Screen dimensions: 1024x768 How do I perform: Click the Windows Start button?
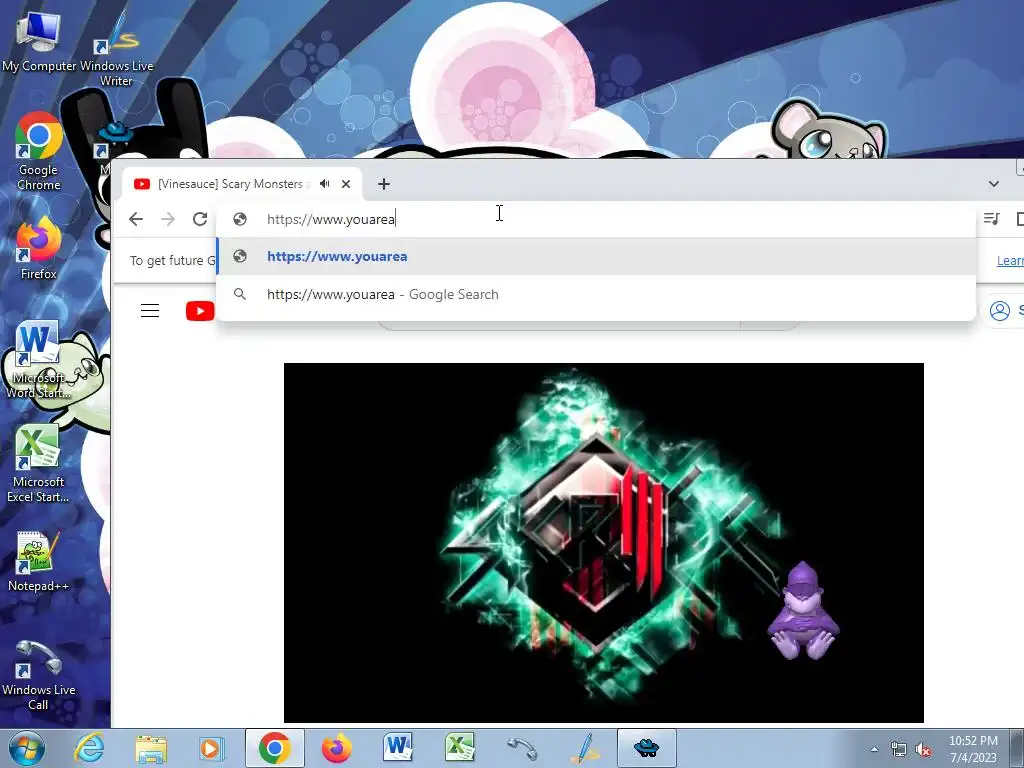tap(27, 748)
